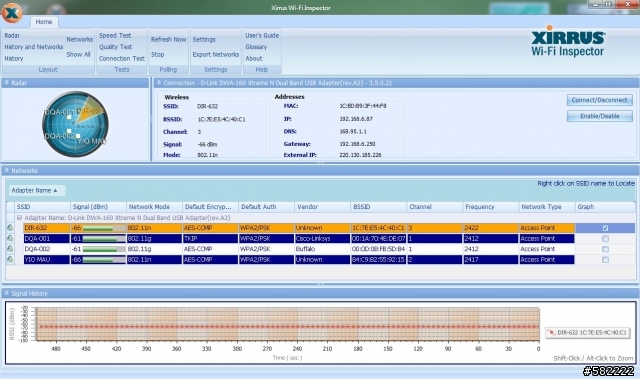Collapse the D-Link DWA-160 adapter group
This screenshot has width=640, height=379.
tap(19, 217)
